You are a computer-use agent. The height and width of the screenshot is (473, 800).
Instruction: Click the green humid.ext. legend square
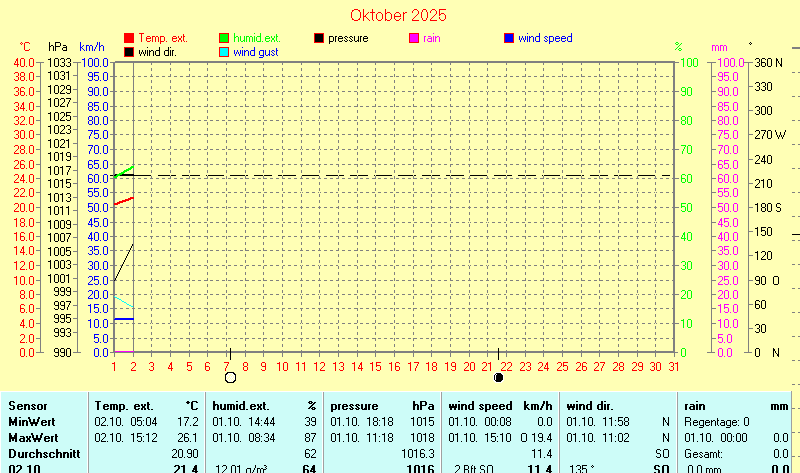tap(225, 38)
